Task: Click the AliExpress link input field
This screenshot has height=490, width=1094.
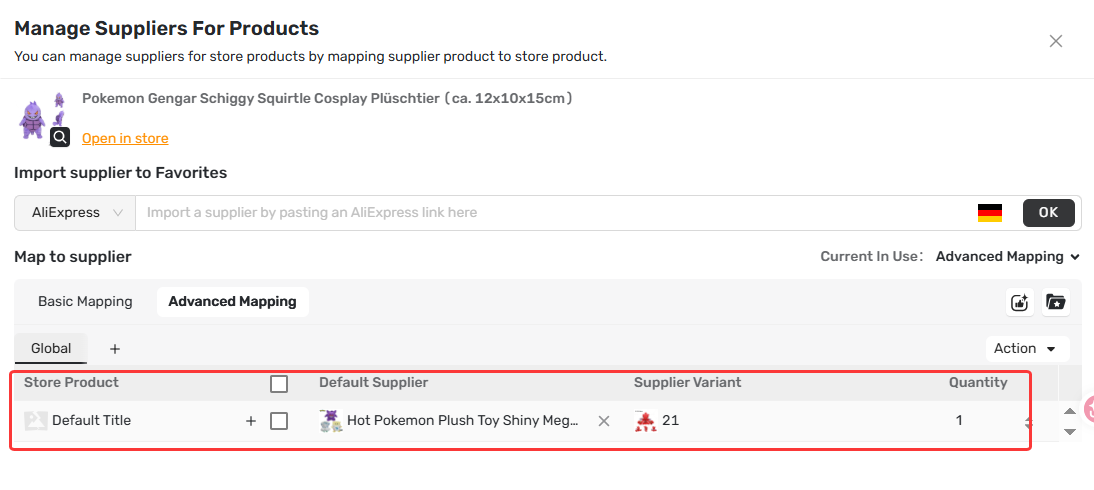Action: point(555,213)
